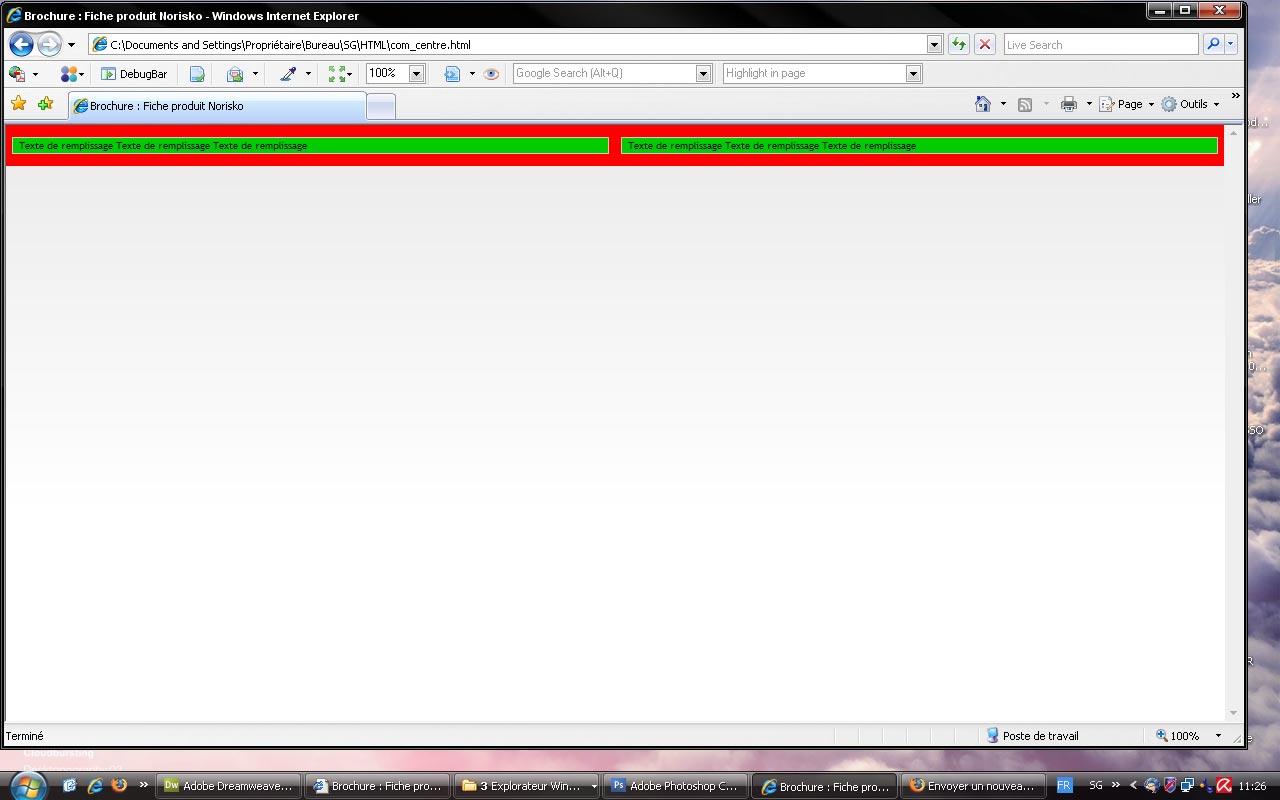Click the left green Texte de remplissage box

[310, 146]
